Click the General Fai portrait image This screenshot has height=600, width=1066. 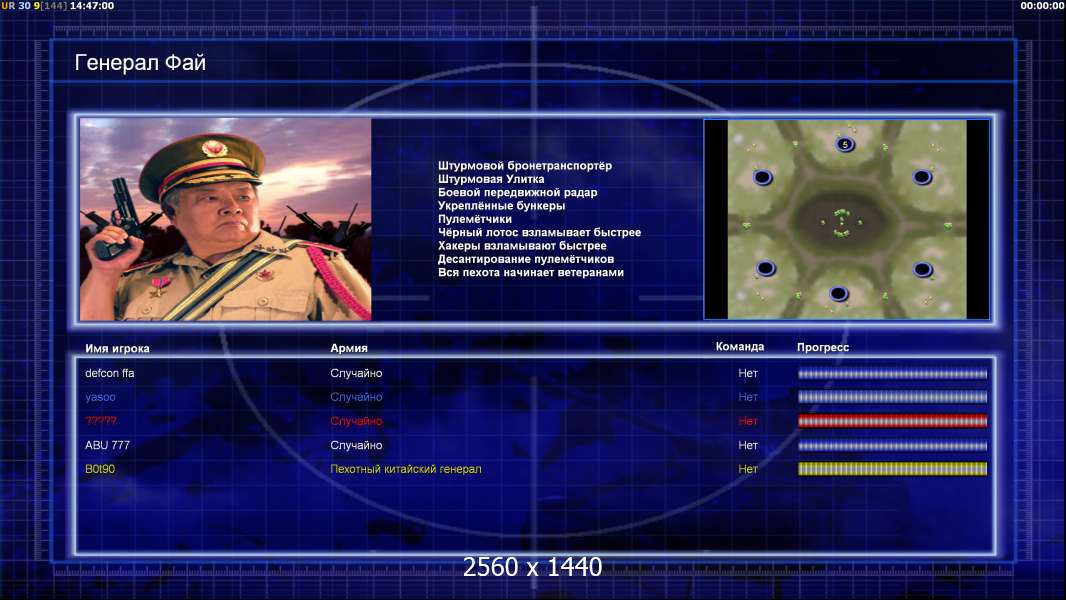point(226,219)
